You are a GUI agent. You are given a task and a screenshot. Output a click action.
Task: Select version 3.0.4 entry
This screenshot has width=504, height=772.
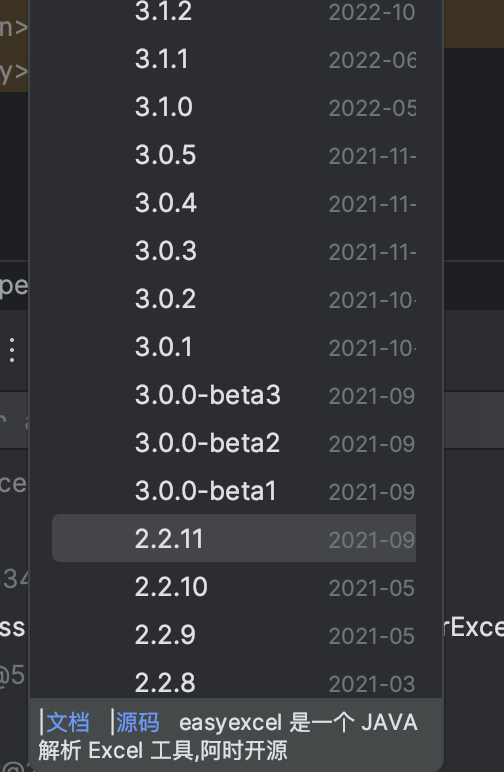click(x=234, y=203)
